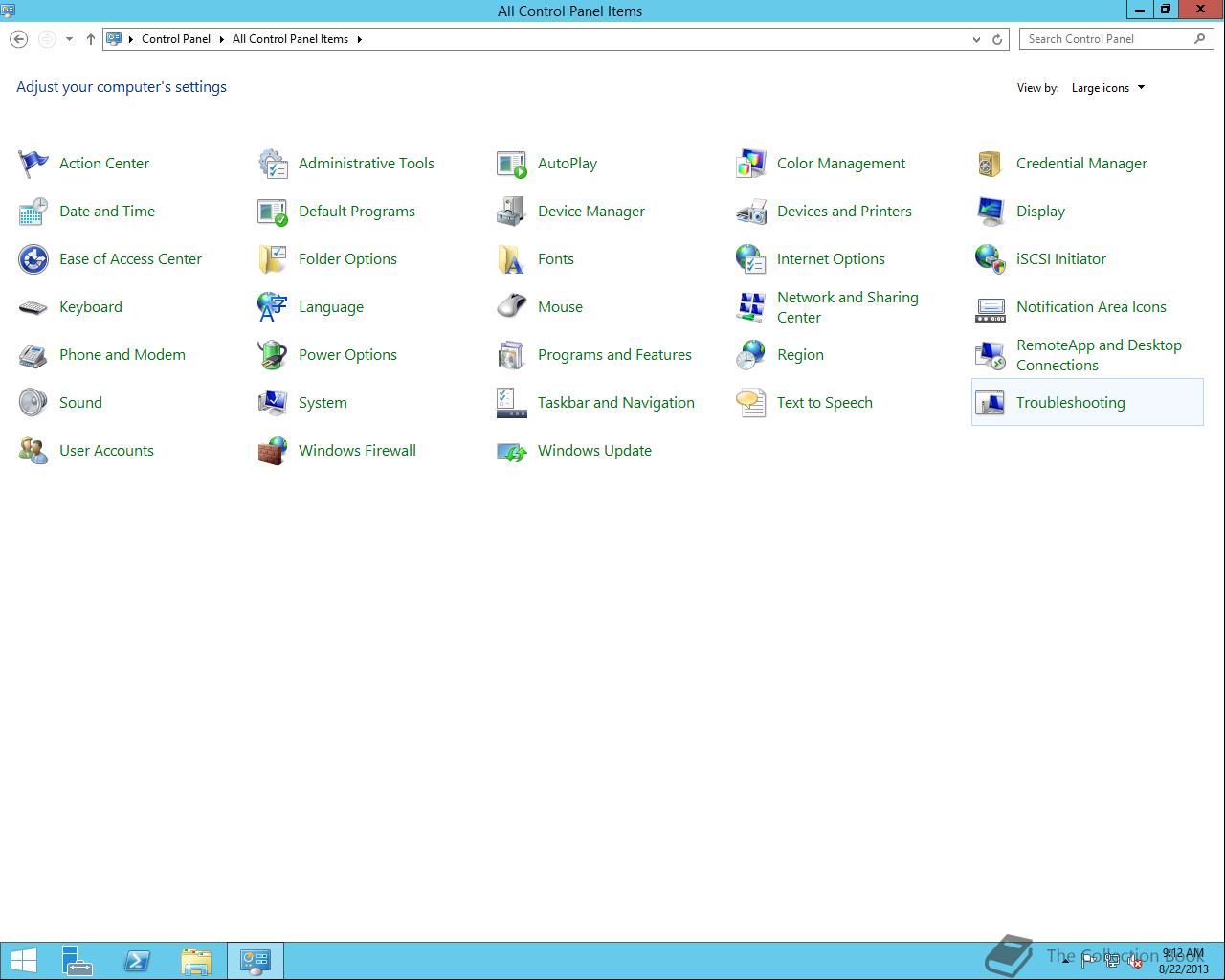This screenshot has height=980, width=1225.
Task: Click the Back navigation button
Action: pyautogui.click(x=18, y=39)
